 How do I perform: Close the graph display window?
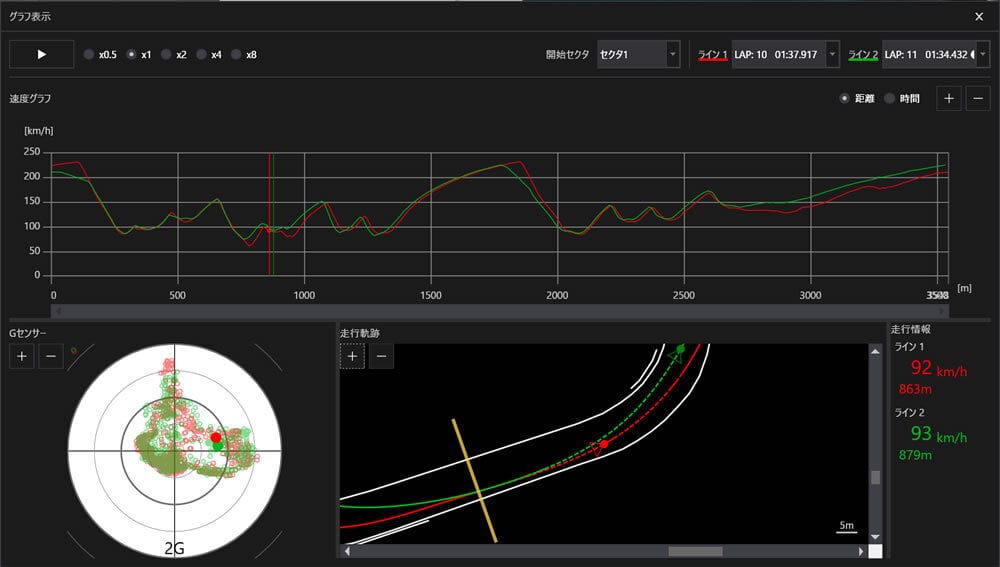978,16
